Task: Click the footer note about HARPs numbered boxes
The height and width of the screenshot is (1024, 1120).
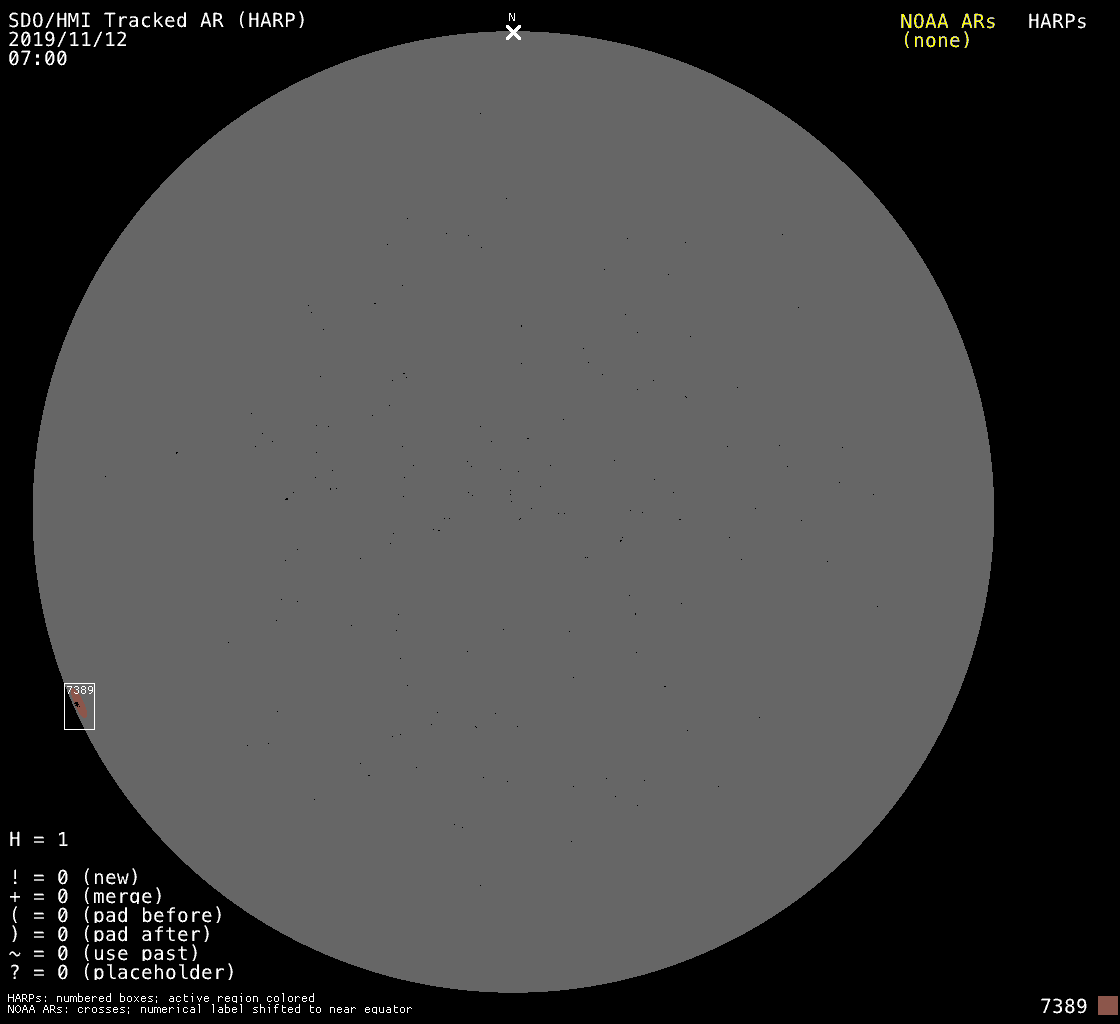Action: 161,998
